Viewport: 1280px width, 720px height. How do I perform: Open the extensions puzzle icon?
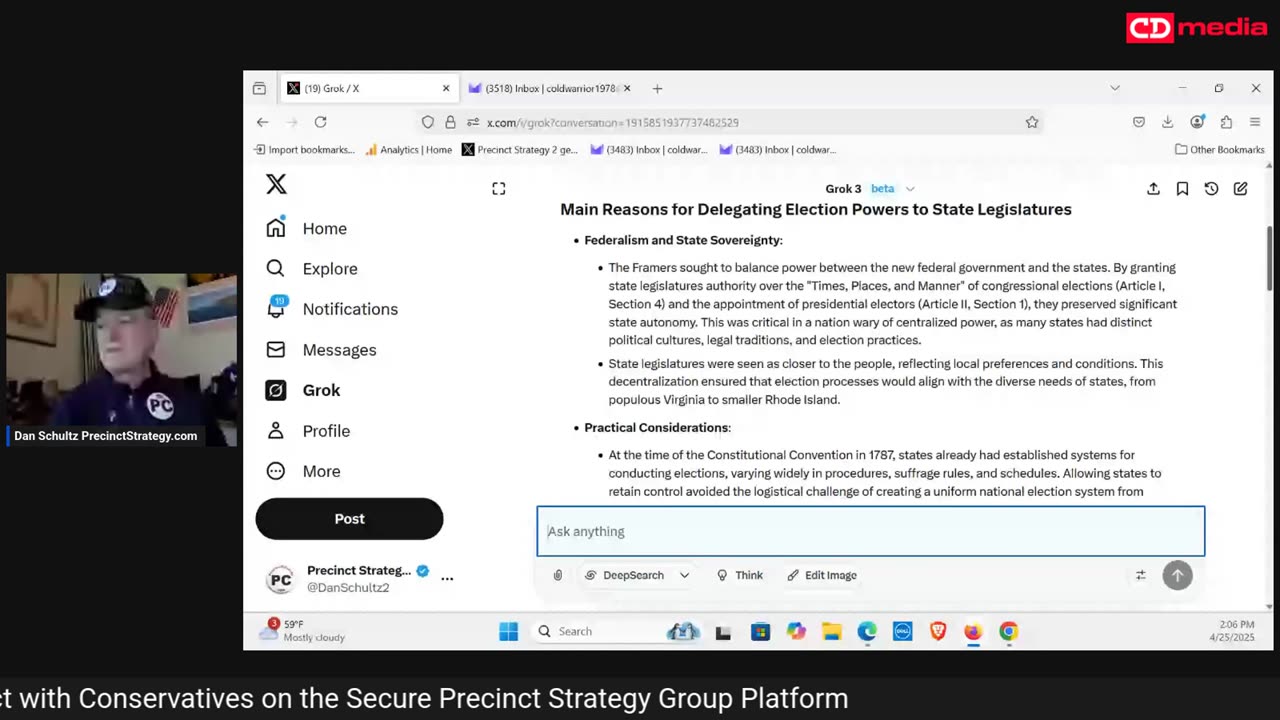[x=1226, y=122]
